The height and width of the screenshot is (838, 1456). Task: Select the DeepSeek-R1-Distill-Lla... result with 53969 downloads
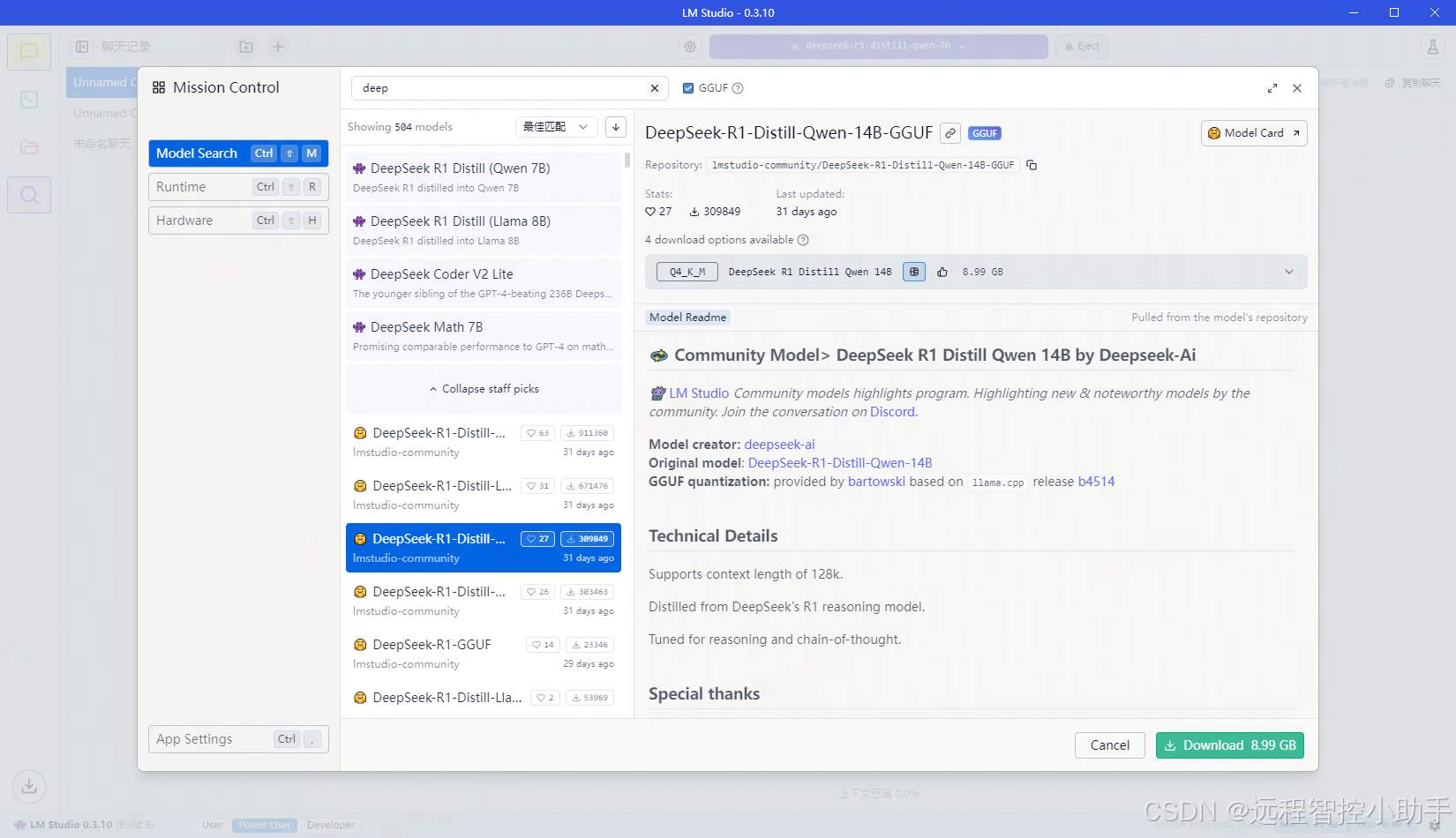pos(484,698)
